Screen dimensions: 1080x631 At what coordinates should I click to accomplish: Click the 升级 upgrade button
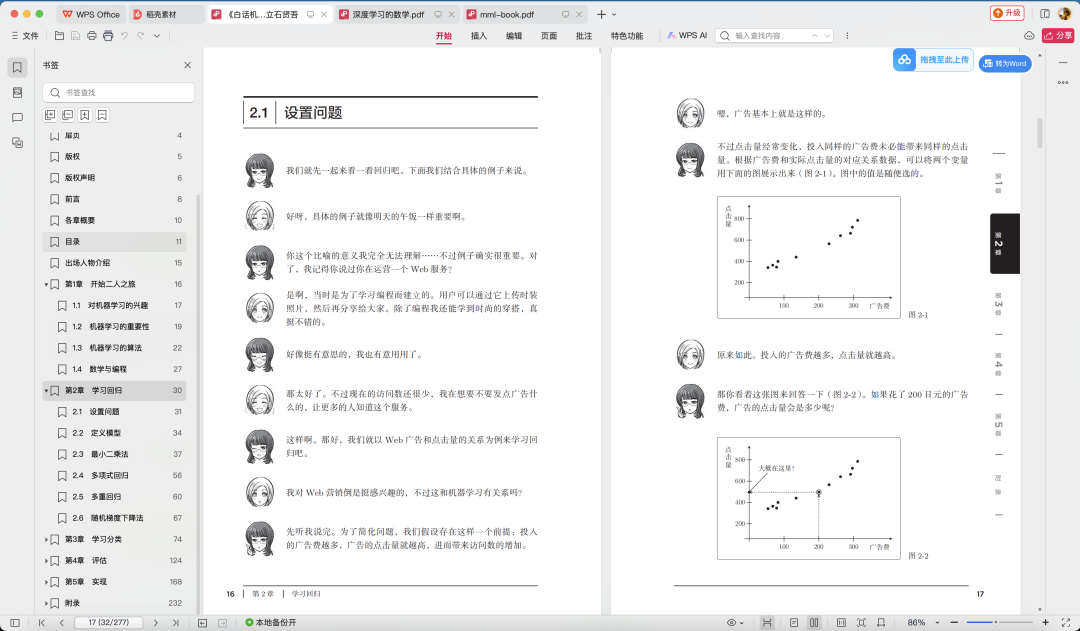1007,13
